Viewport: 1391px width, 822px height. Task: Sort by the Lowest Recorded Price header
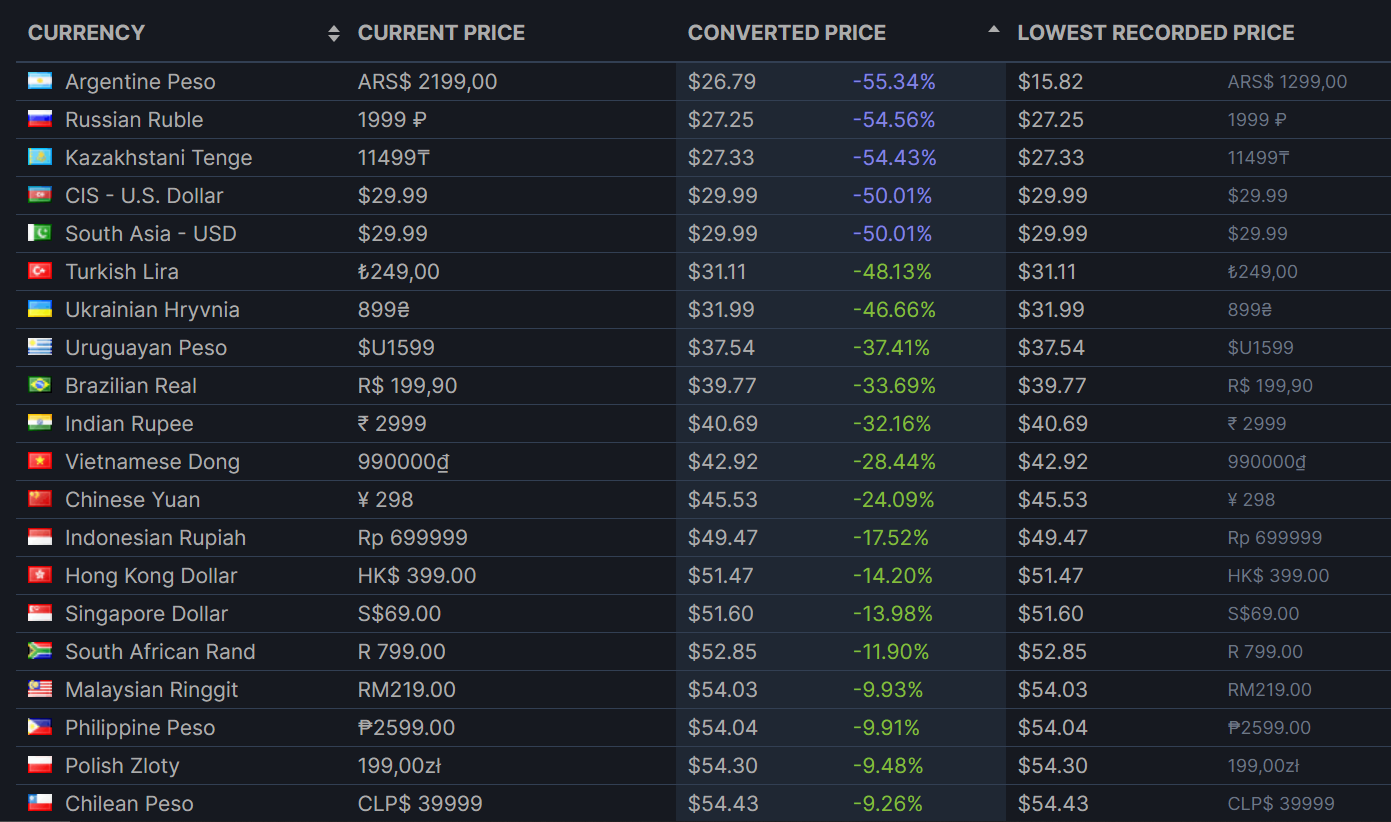coord(1156,33)
